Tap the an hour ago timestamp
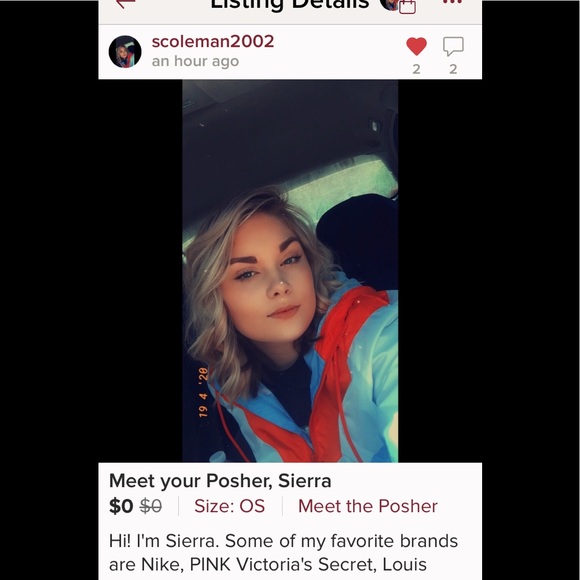Image resolution: width=580 pixels, height=580 pixels. [195, 61]
